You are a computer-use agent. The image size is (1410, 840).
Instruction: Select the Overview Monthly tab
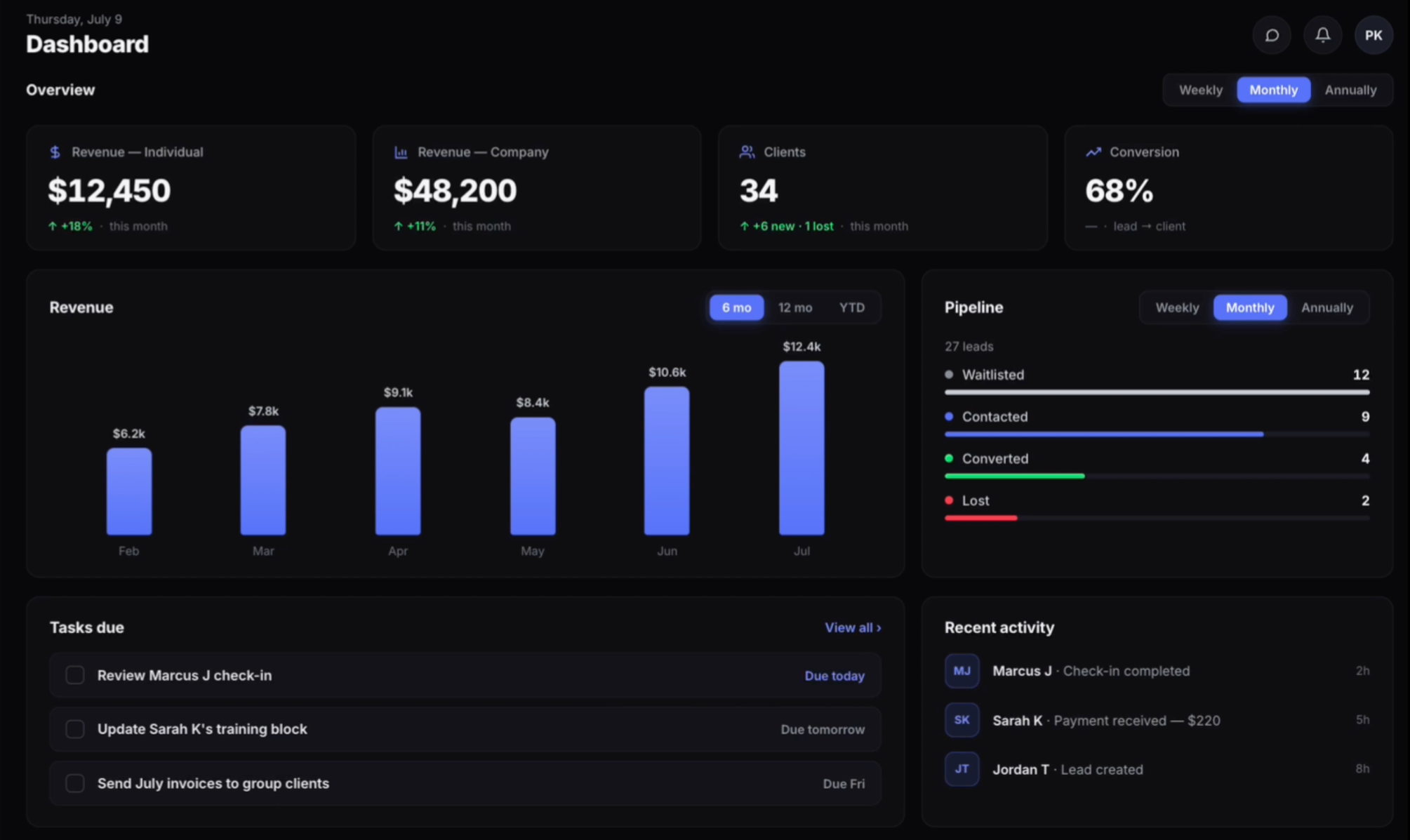tap(1273, 90)
